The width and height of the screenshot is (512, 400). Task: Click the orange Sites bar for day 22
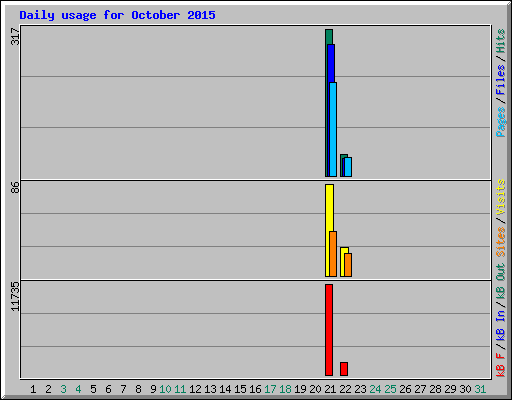[348, 265]
